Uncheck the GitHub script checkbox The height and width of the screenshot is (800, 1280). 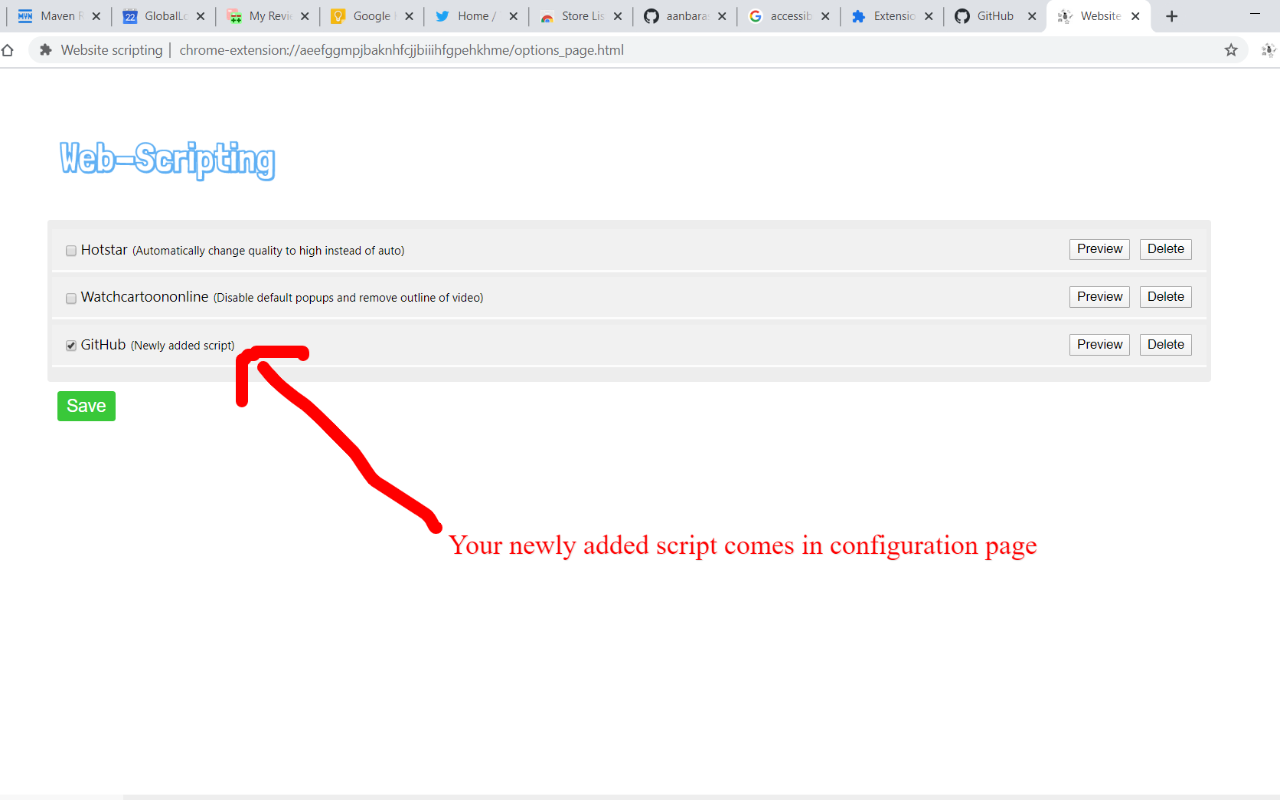point(70,344)
